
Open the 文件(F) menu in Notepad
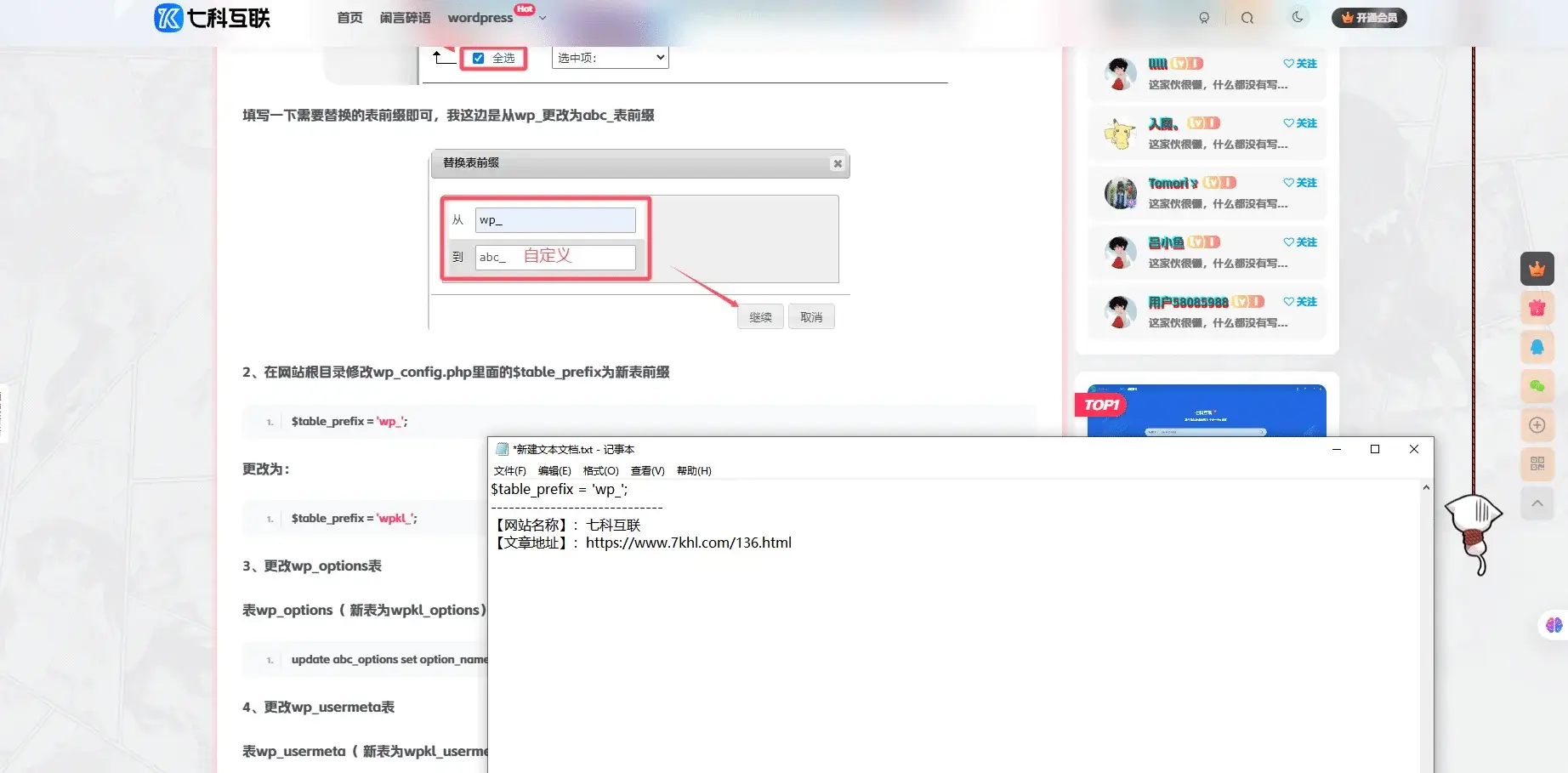[509, 471]
